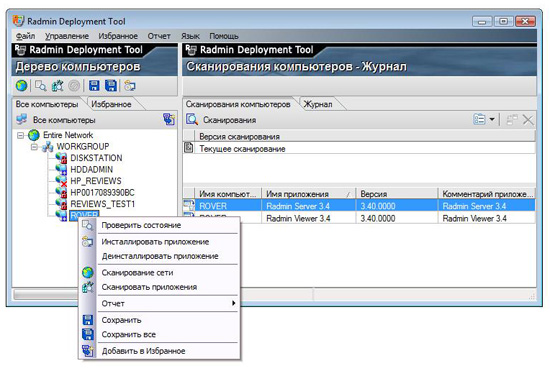Click the Сканирования magnifier icon
This screenshot has width=550, height=371.
click(x=192, y=119)
